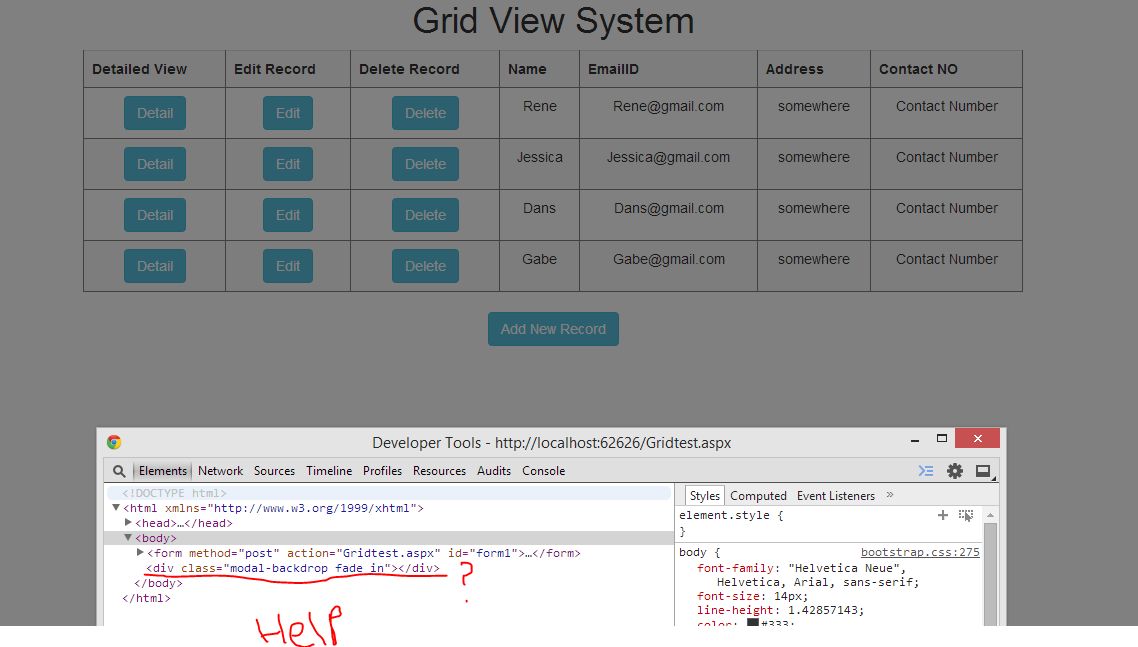Change DevTools dock side icon
This screenshot has height=647, width=1138.
(983, 471)
